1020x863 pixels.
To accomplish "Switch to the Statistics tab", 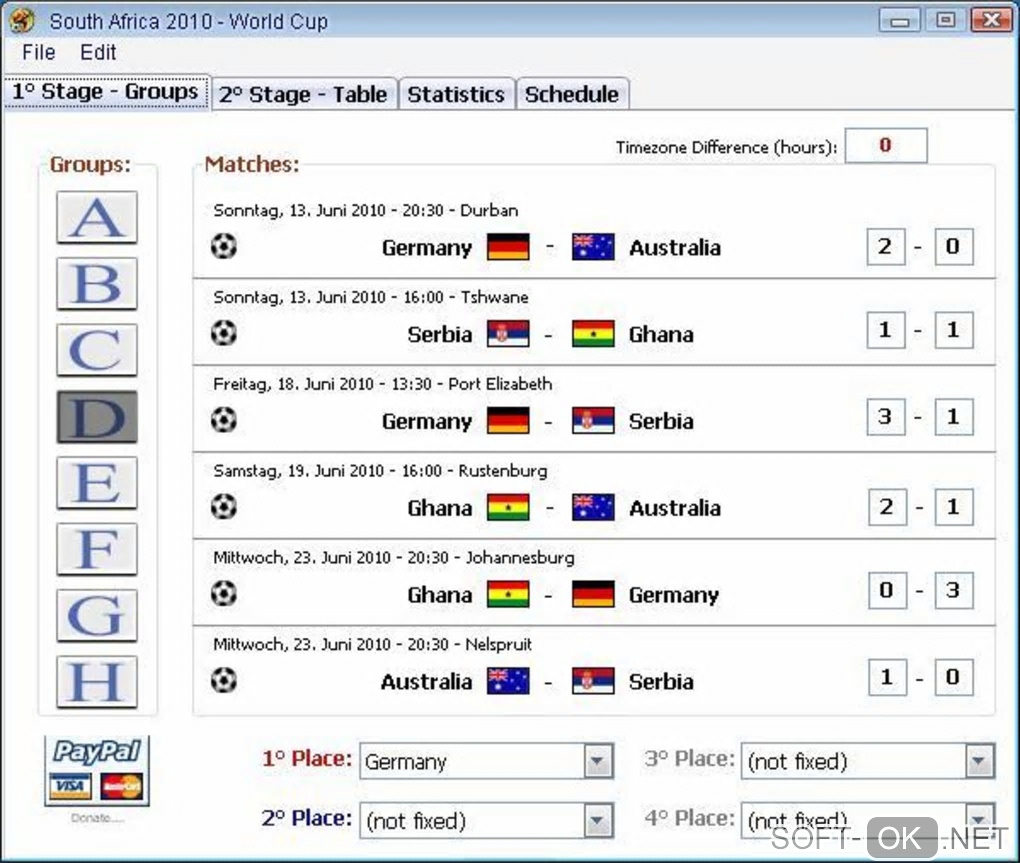I will tap(456, 94).
